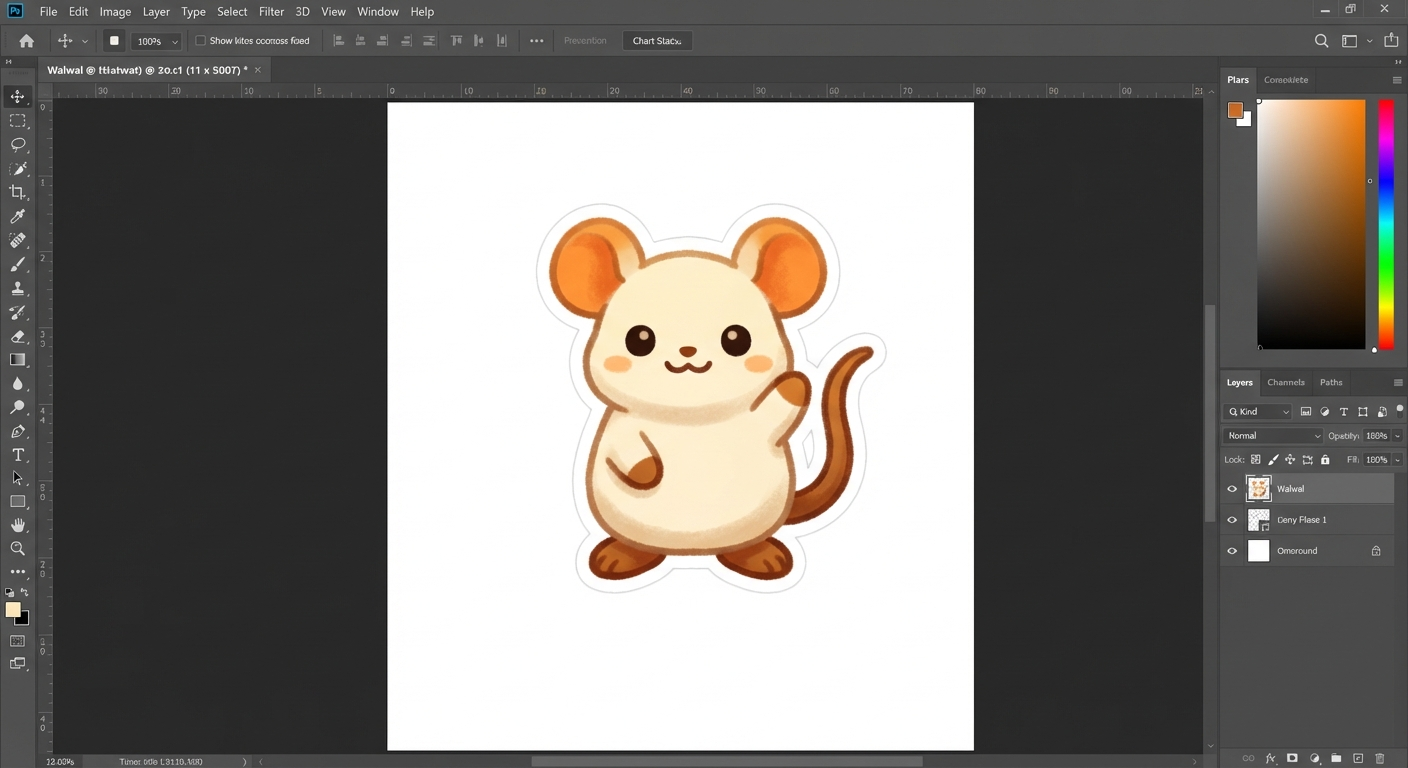Delete layer using trash icon
Screen dimensions: 1408x768
coord(1380,759)
